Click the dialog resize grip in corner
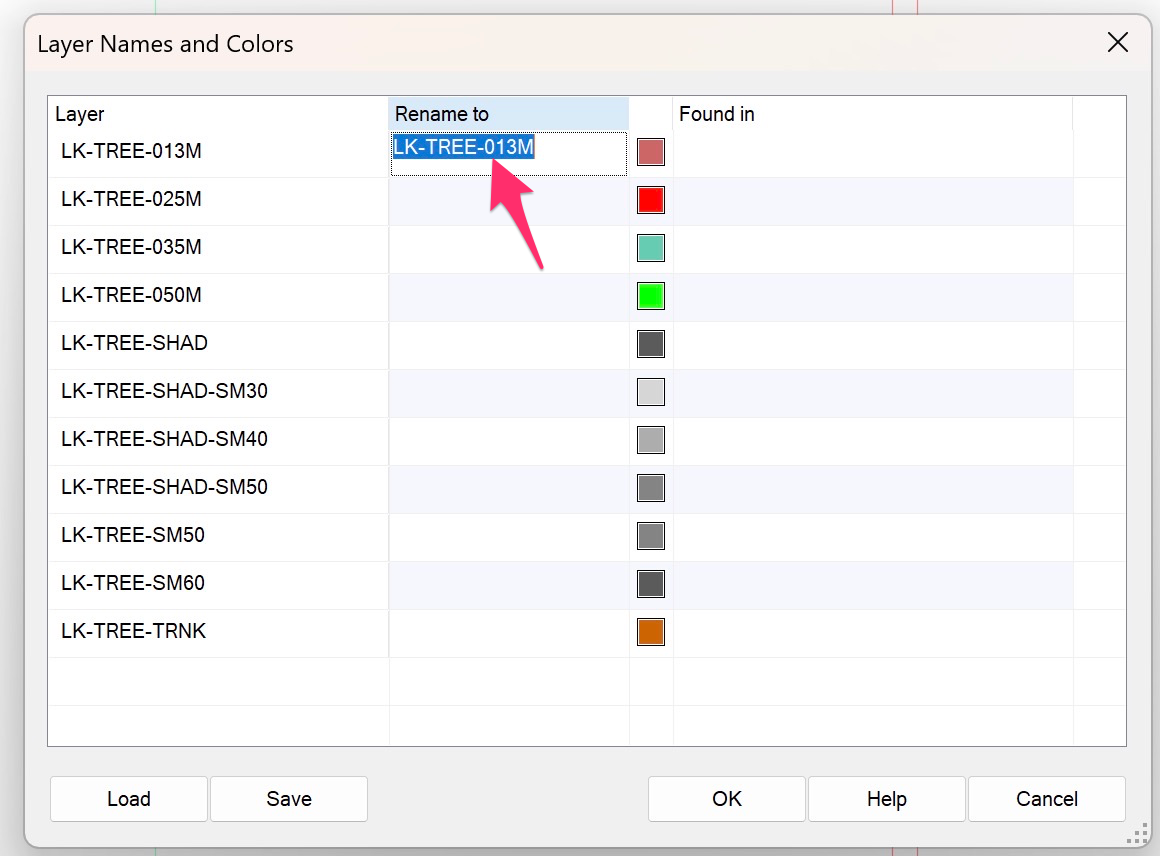The width and height of the screenshot is (1160, 856). tap(1138, 834)
